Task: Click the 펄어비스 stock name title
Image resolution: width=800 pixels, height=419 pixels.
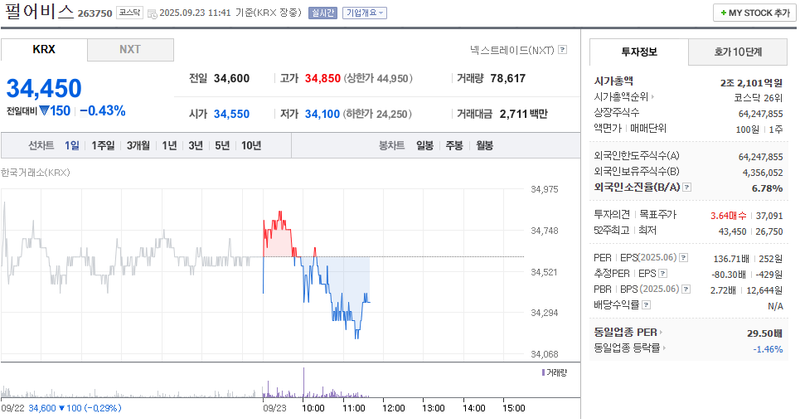Action: (39, 12)
